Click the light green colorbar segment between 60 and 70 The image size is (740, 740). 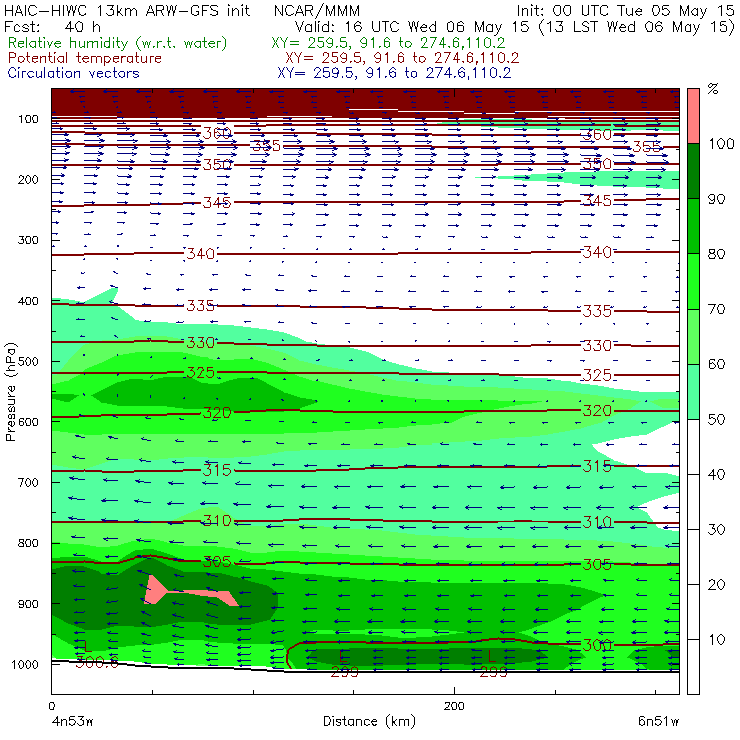coord(693,336)
